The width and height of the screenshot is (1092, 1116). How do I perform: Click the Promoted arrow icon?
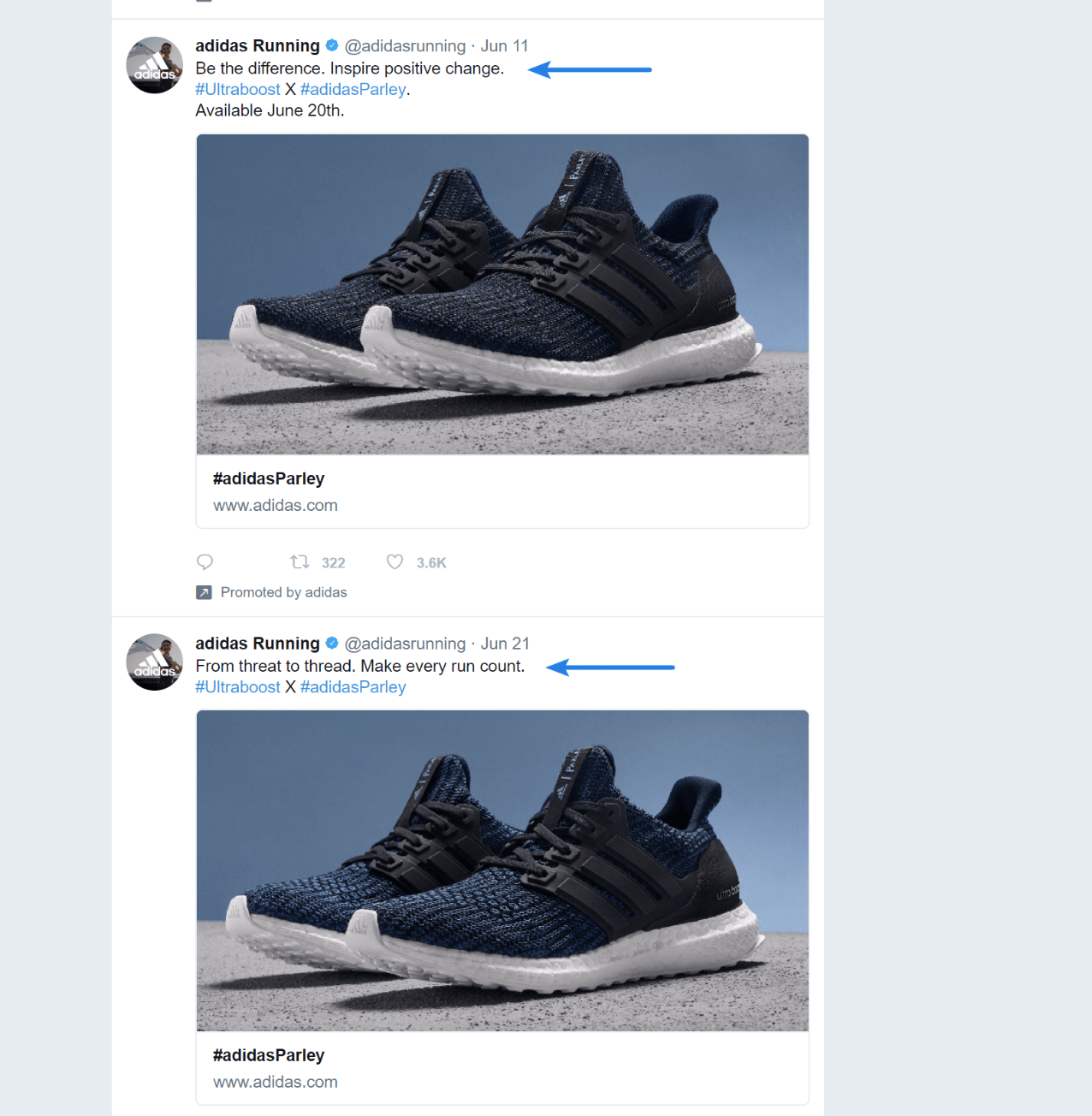[x=204, y=592]
